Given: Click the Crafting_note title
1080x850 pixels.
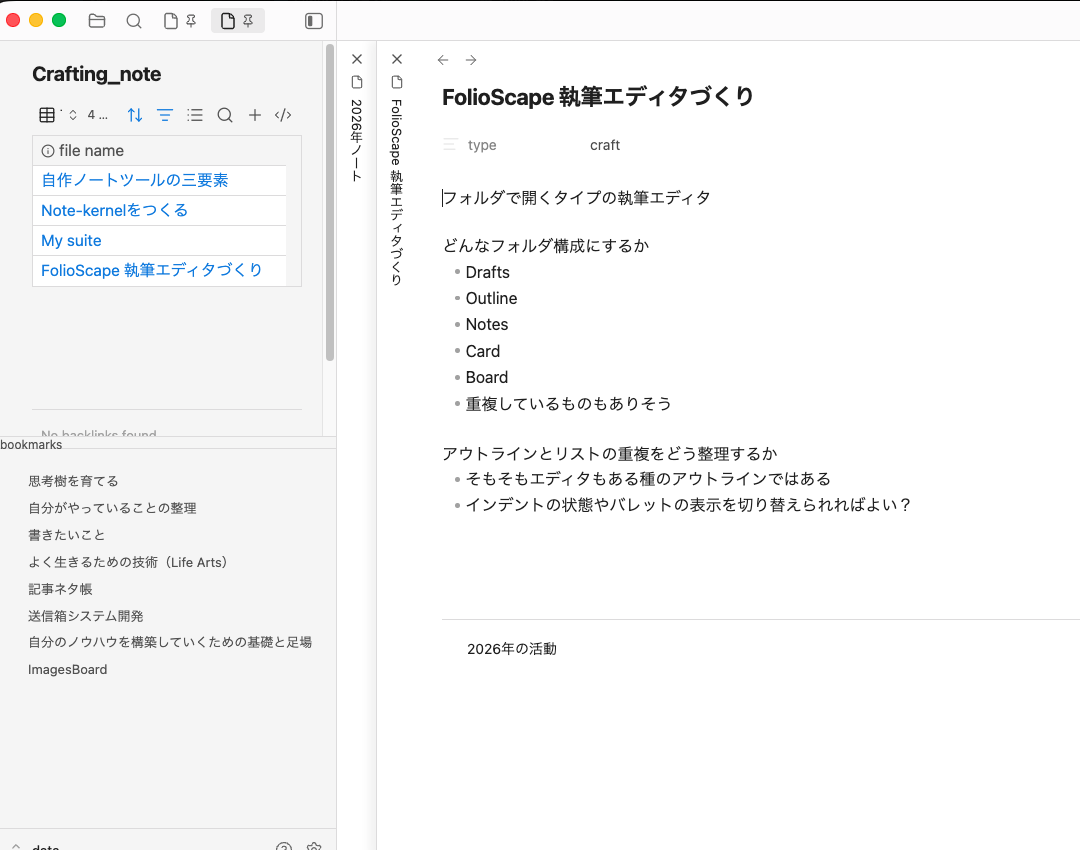Looking at the screenshot, I should pos(96,74).
